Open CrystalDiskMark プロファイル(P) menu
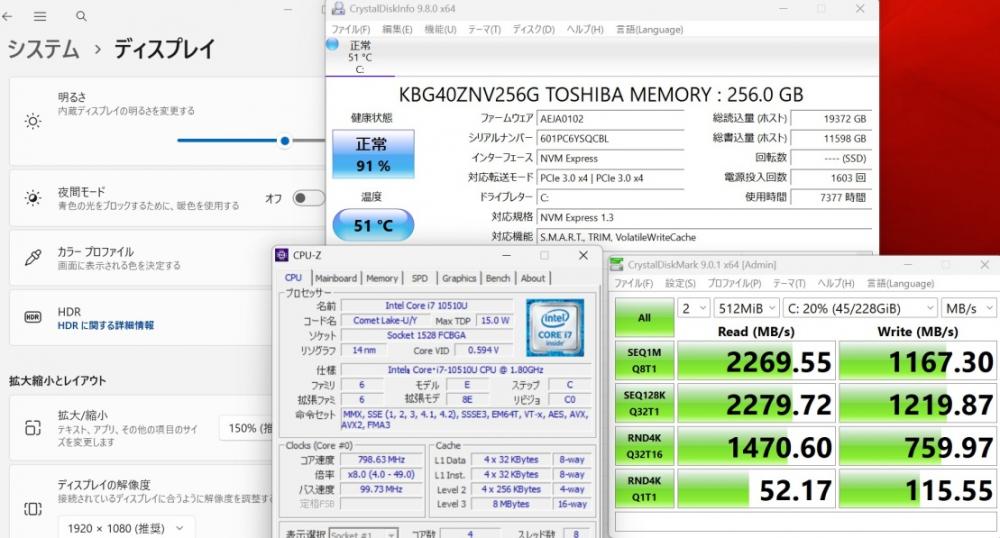 coord(733,283)
